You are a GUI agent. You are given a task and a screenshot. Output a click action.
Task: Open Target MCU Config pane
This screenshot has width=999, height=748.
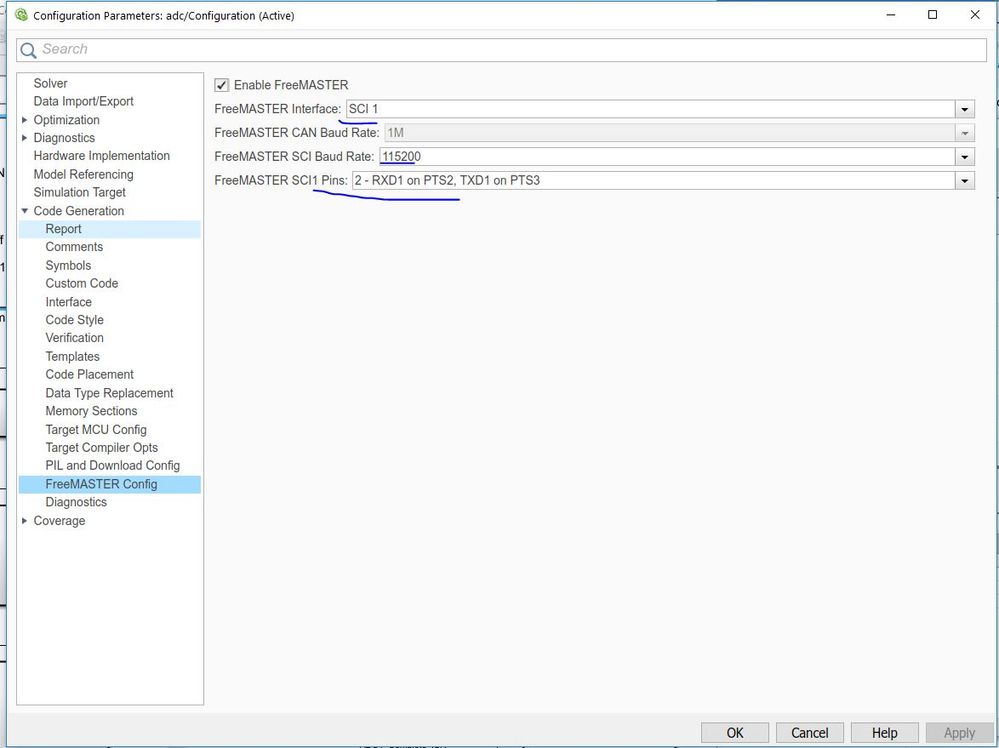pos(96,430)
